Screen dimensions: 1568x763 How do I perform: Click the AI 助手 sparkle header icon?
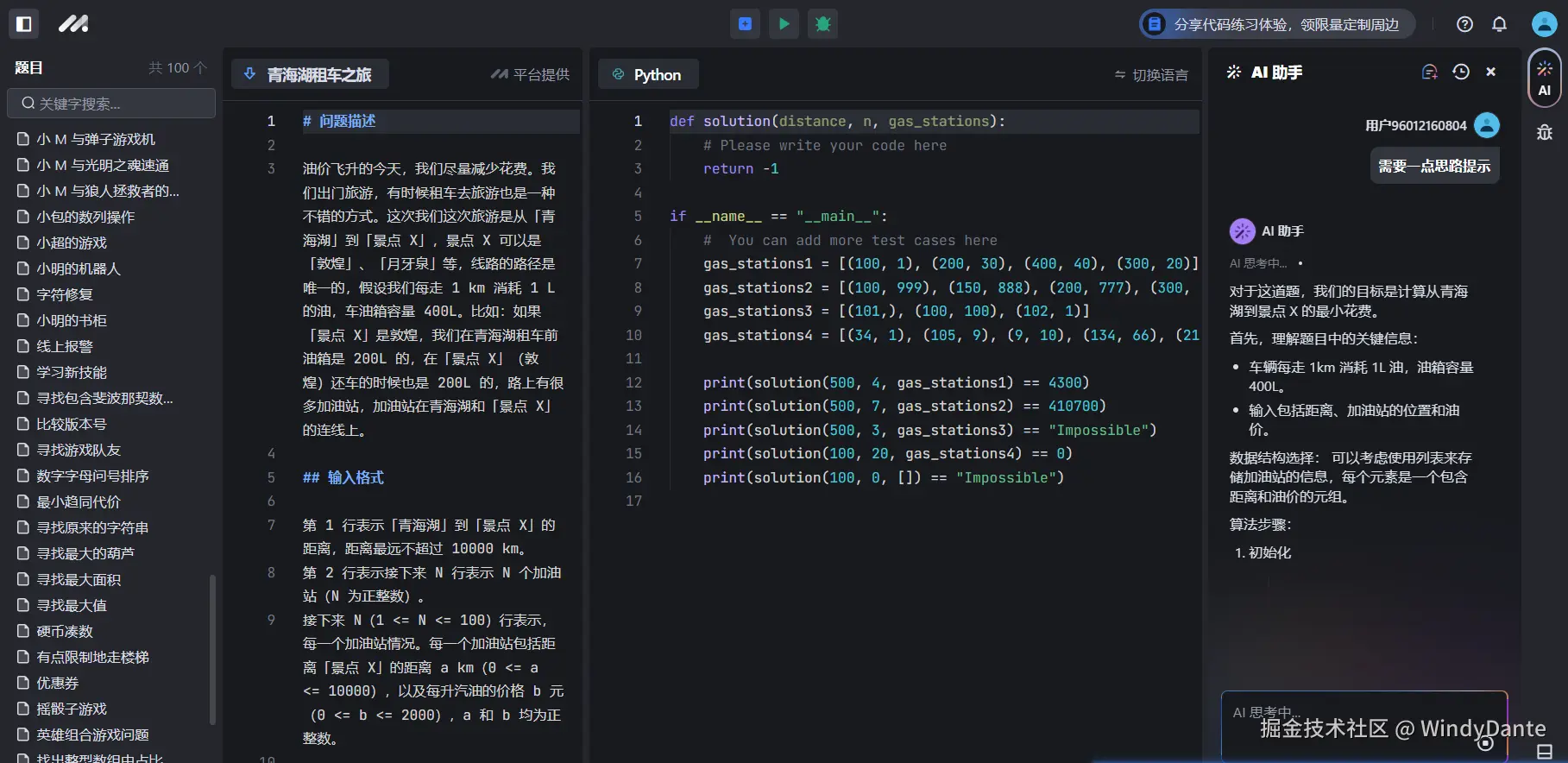point(1234,72)
